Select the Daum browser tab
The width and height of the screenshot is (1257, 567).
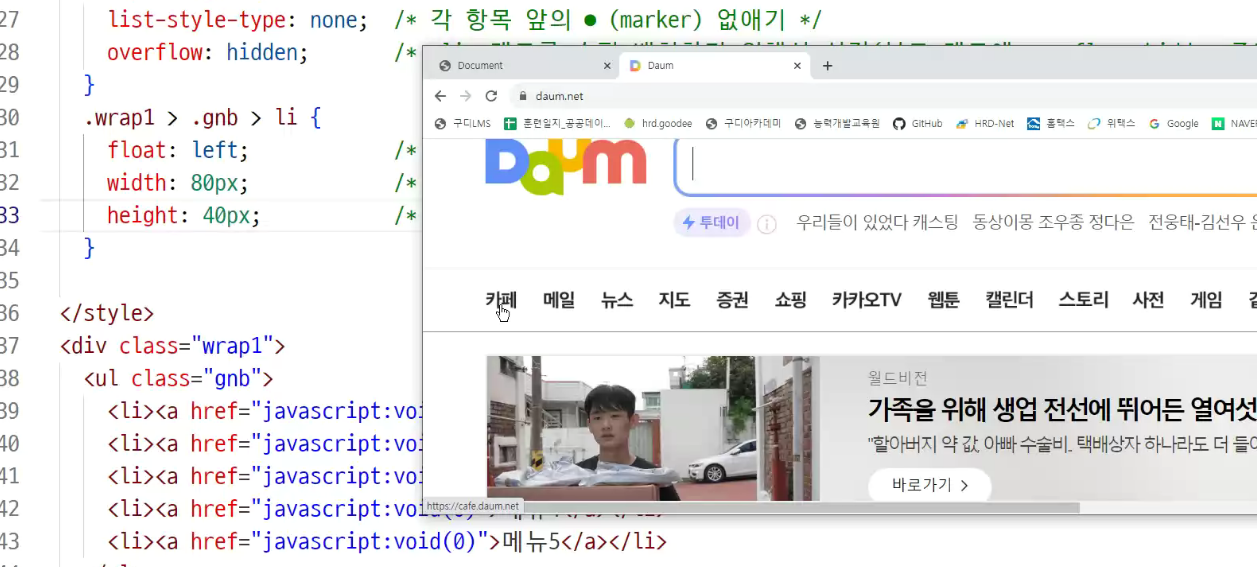pos(715,66)
